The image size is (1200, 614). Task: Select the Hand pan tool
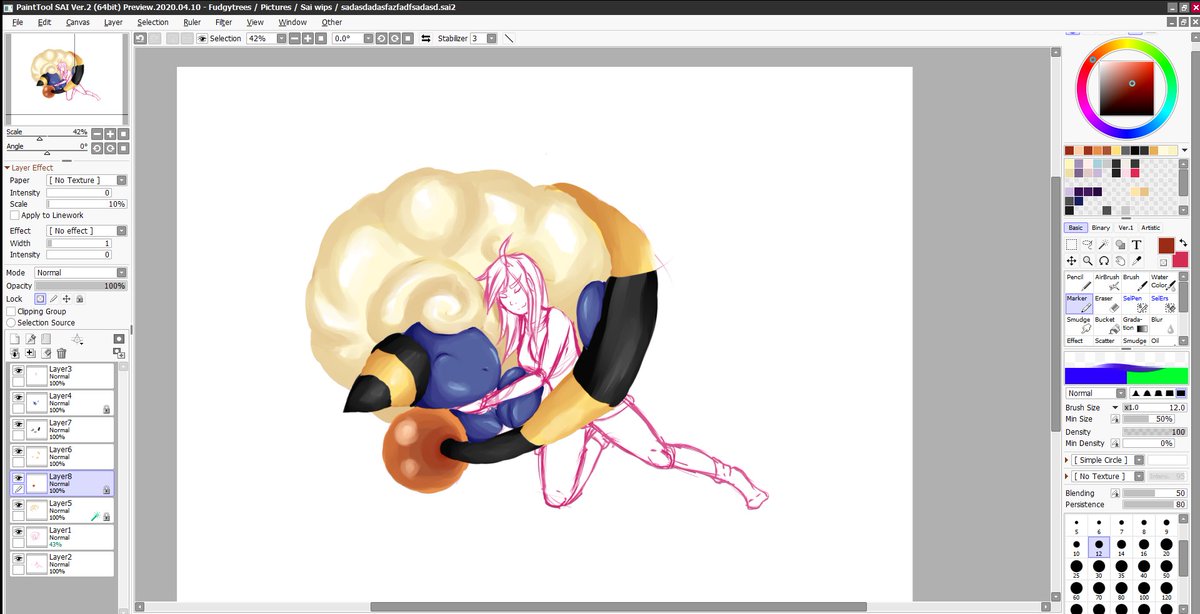pos(1120,260)
